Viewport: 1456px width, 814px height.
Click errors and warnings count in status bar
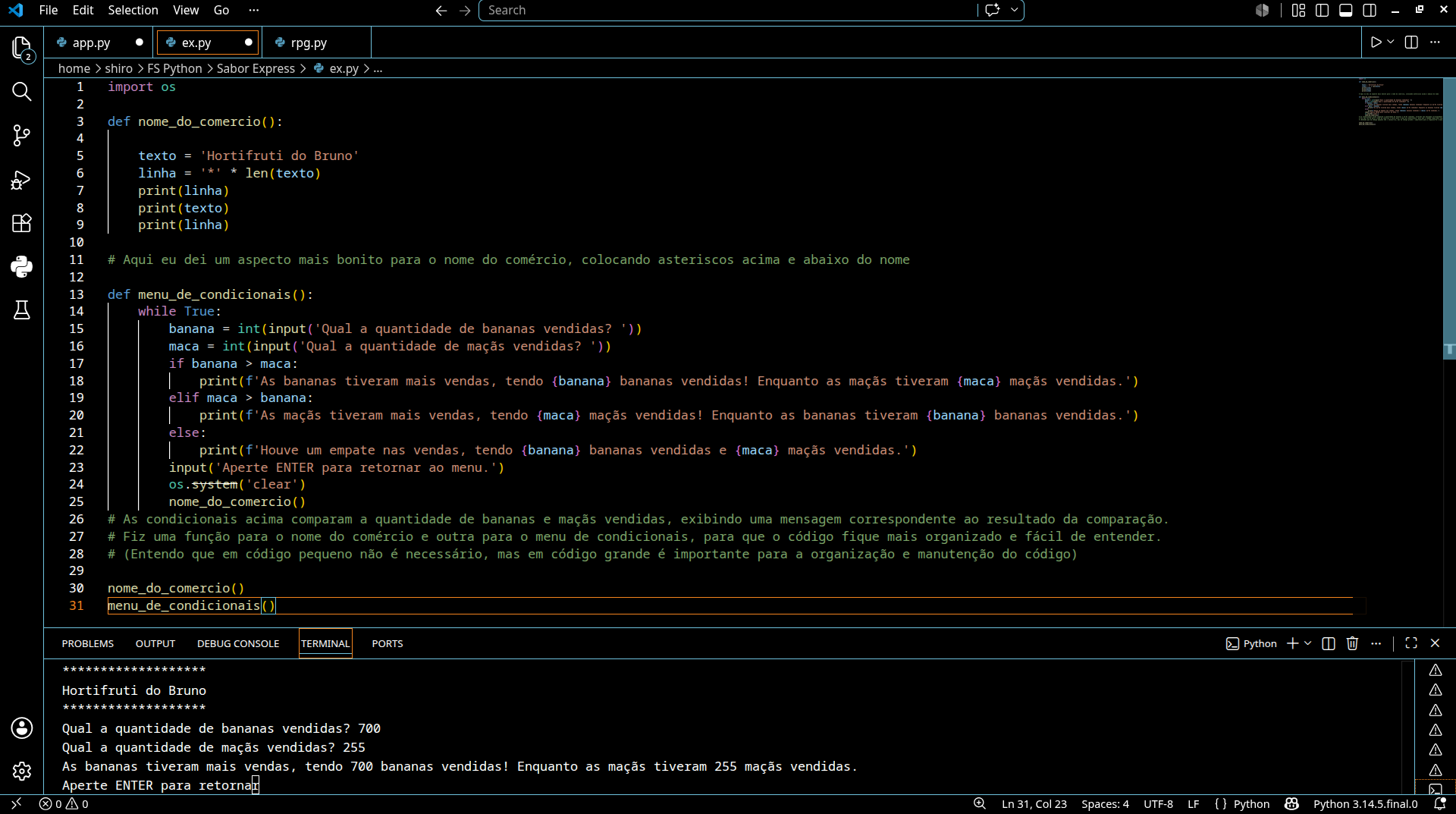point(64,804)
